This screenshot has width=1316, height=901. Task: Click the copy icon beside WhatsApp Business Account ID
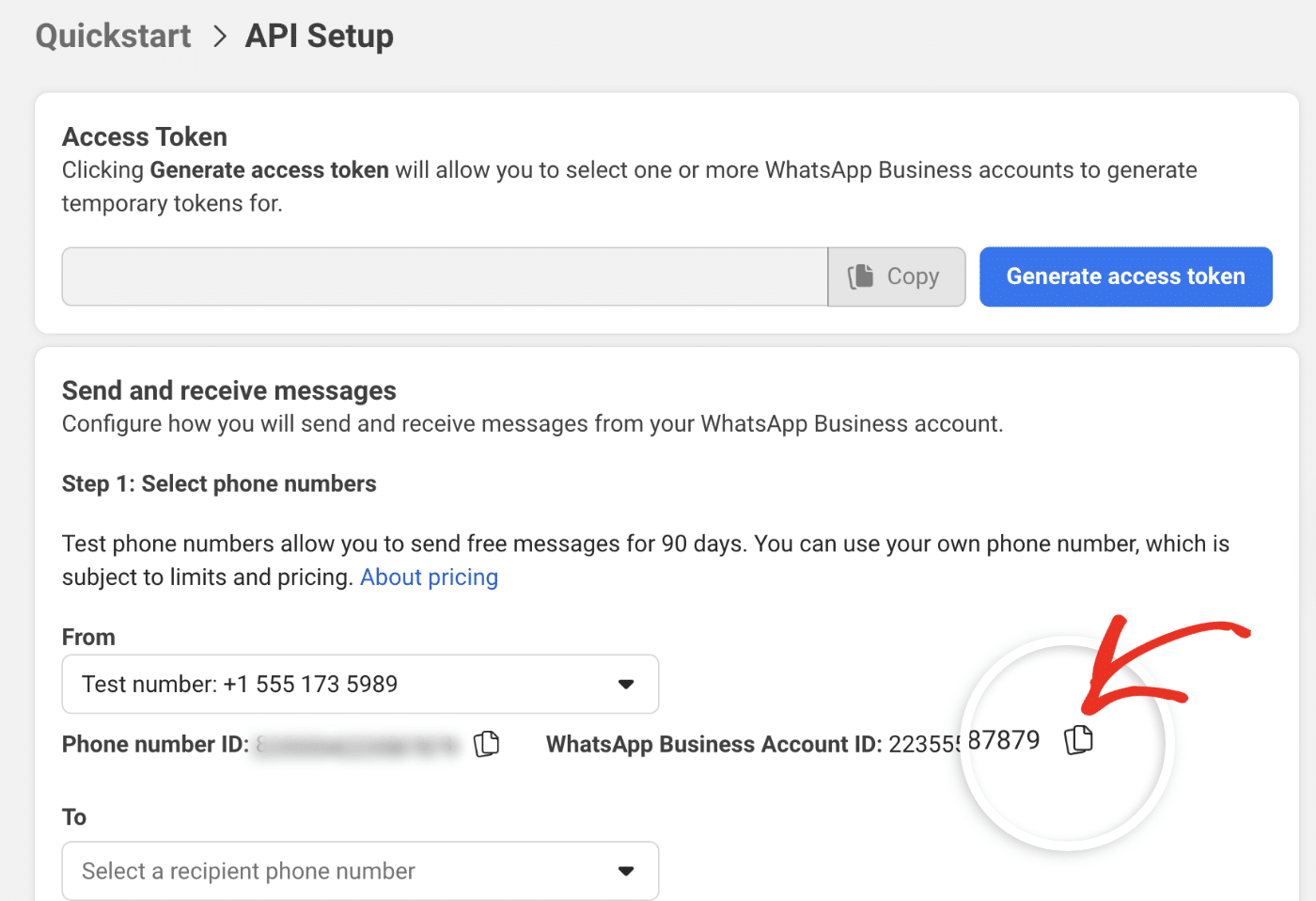tap(1079, 740)
